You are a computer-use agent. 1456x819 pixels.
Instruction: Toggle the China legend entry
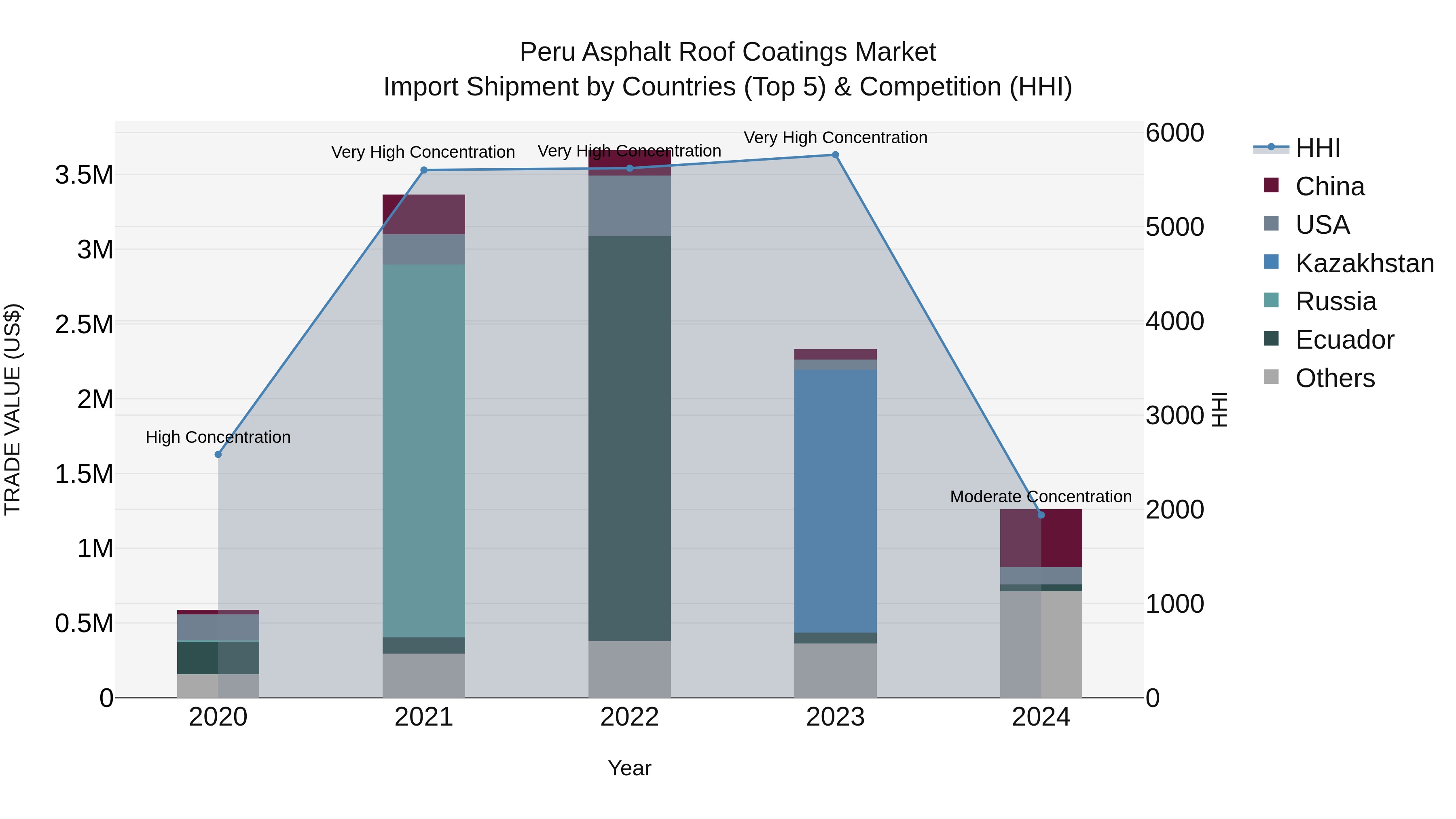(x=1315, y=186)
